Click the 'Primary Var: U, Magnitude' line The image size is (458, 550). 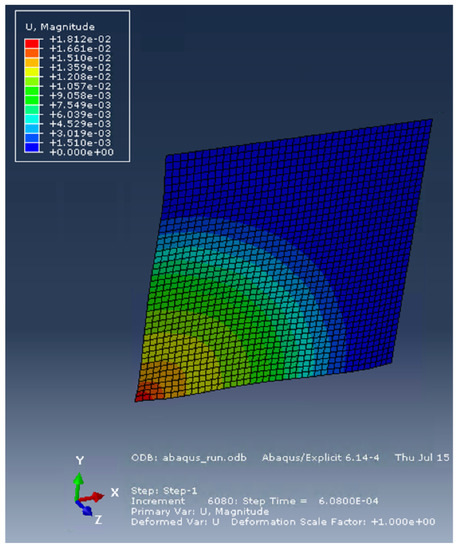point(200,511)
